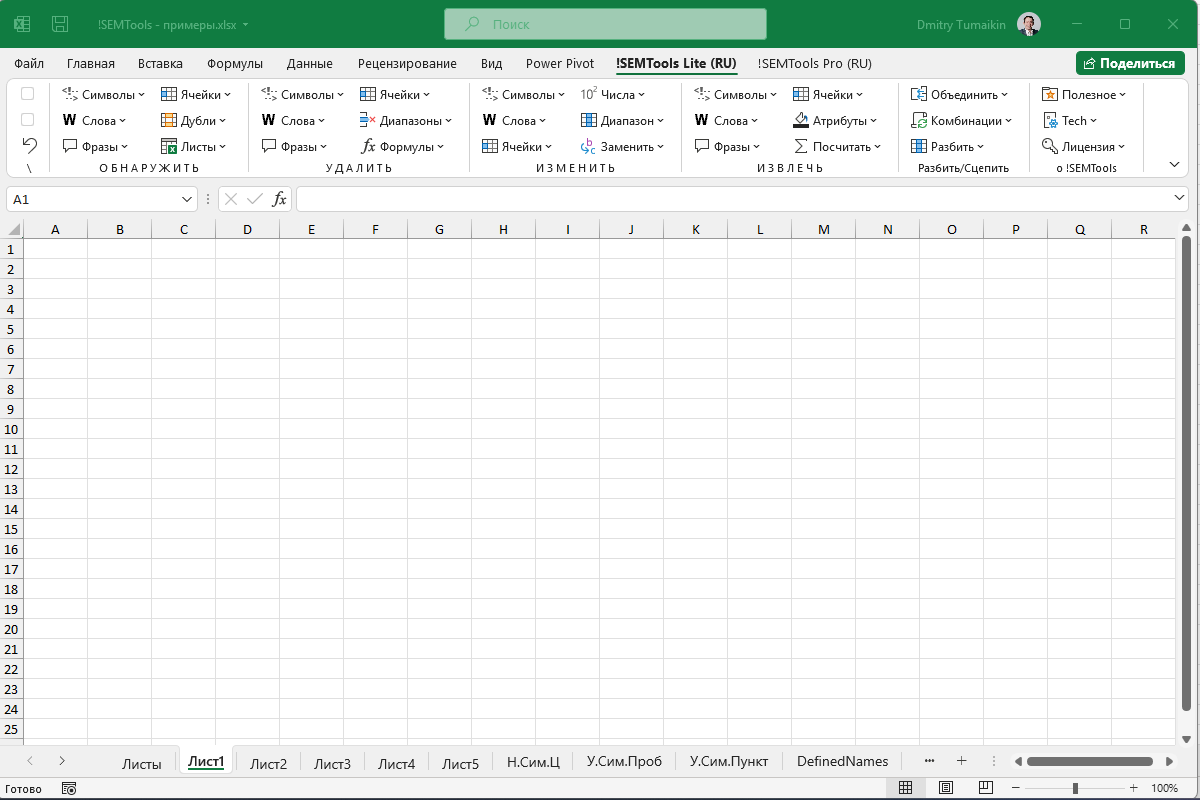Open the Атрибуты tool in the ИЗВЛЕЧЬ group
The height and width of the screenshot is (800, 1200).
[835, 121]
